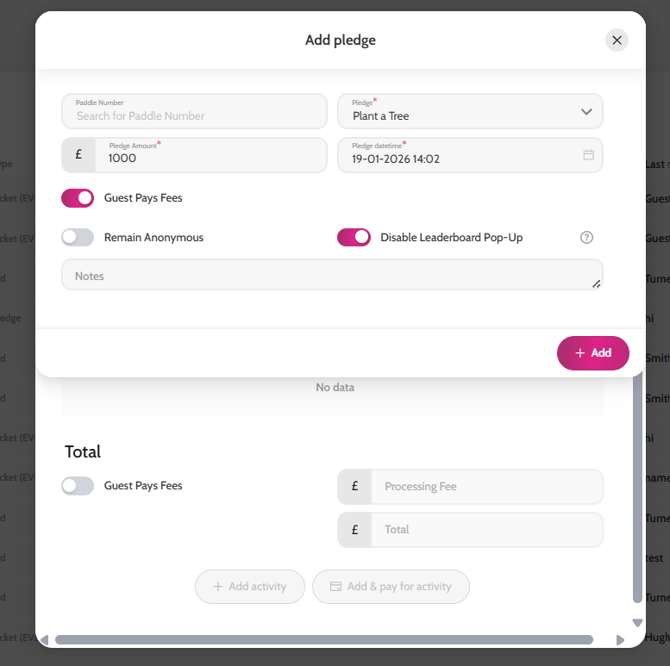Screen dimensions: 670x666
Task: Open the Pledge dropdown showing Plant a Tree
Action: coord(470,111)
